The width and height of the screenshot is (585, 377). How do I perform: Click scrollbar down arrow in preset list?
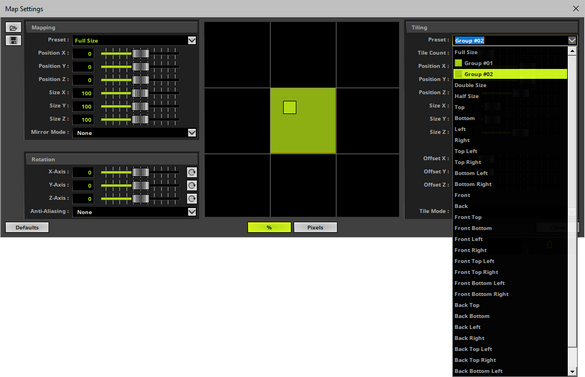click(572, 371)
